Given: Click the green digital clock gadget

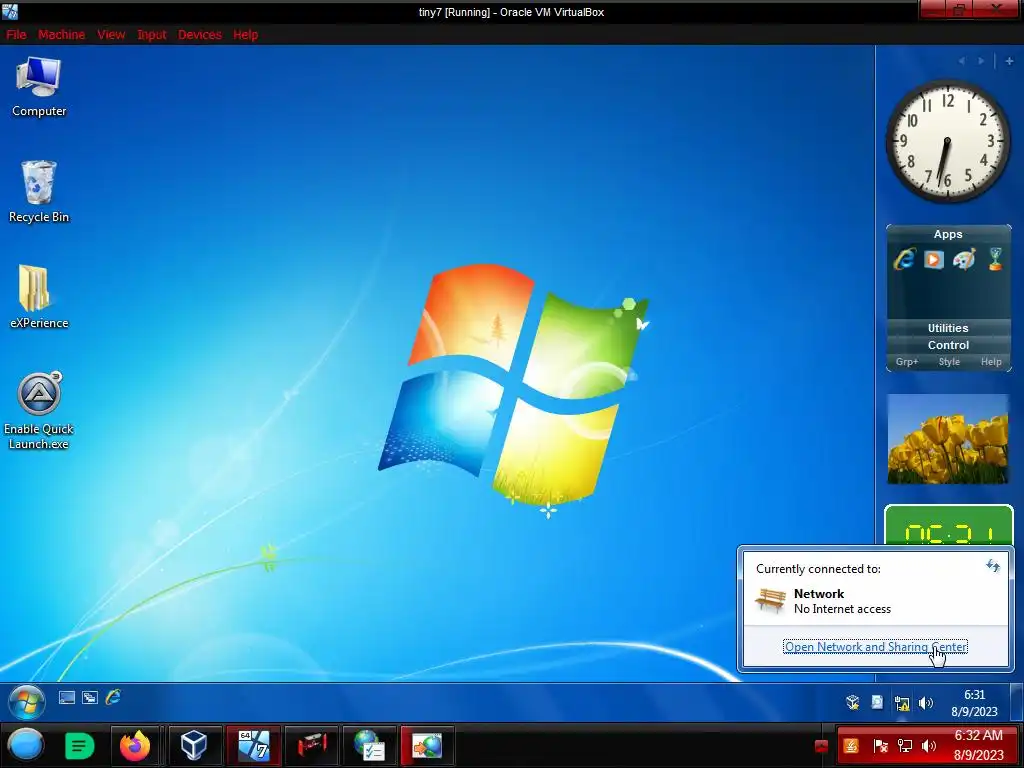Looking at the screenshot, I should pos(948,524).
